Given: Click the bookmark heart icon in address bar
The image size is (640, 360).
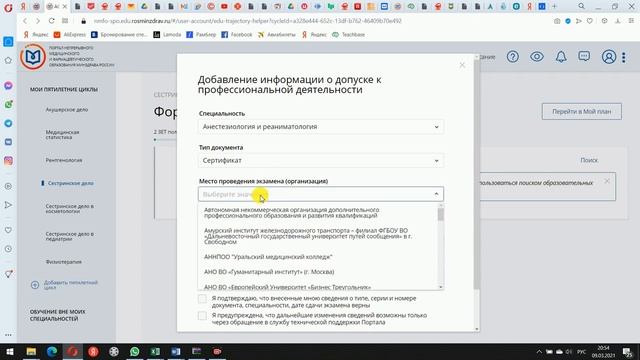Looking at the screenshot, I should pyautogui.click(x=590, y=21).
